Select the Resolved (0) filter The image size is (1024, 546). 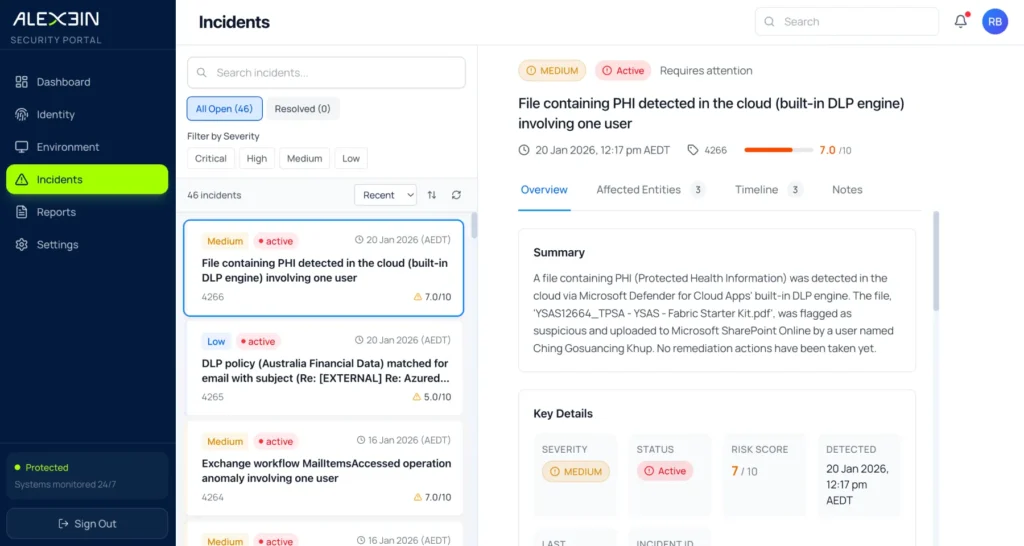click(303, 109)
